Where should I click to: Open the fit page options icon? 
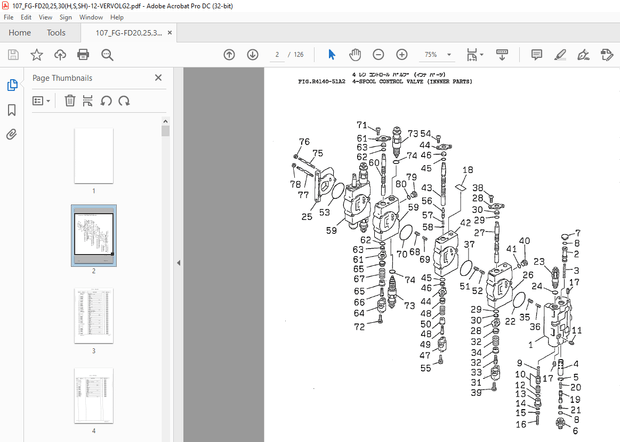click(x=474, y=55)
